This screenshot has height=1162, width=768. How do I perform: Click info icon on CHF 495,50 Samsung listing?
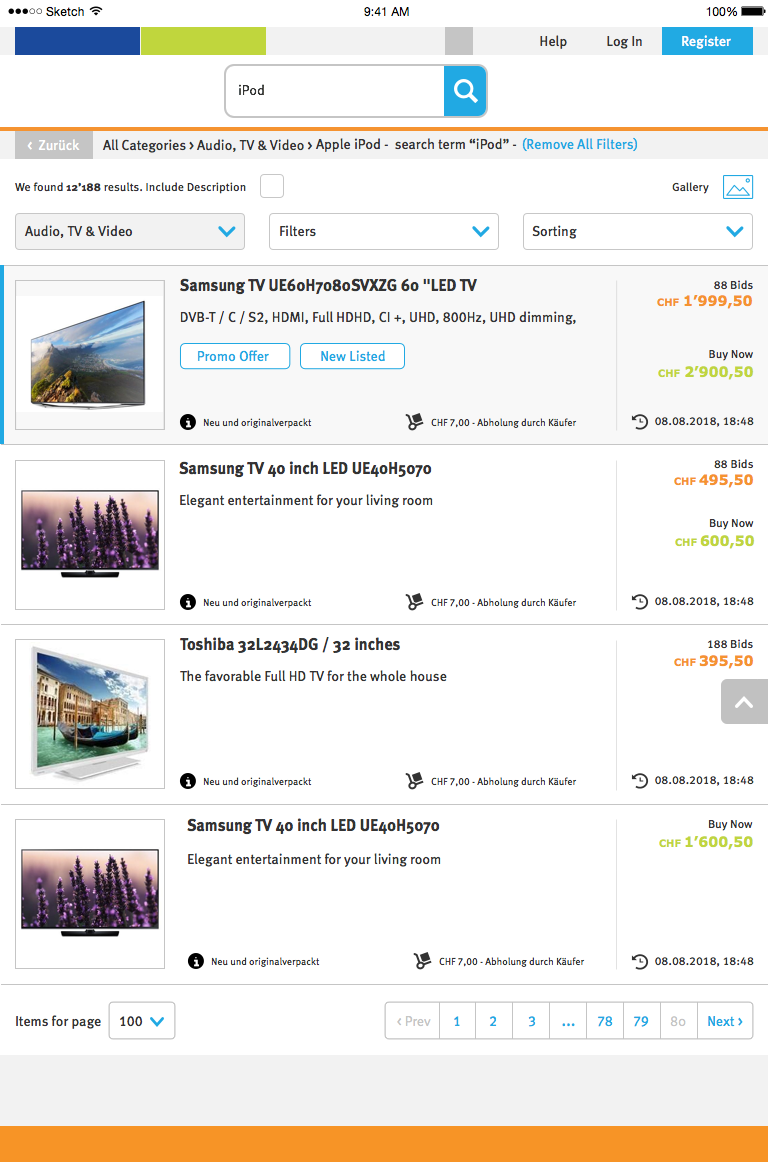(x=188, y=602)
